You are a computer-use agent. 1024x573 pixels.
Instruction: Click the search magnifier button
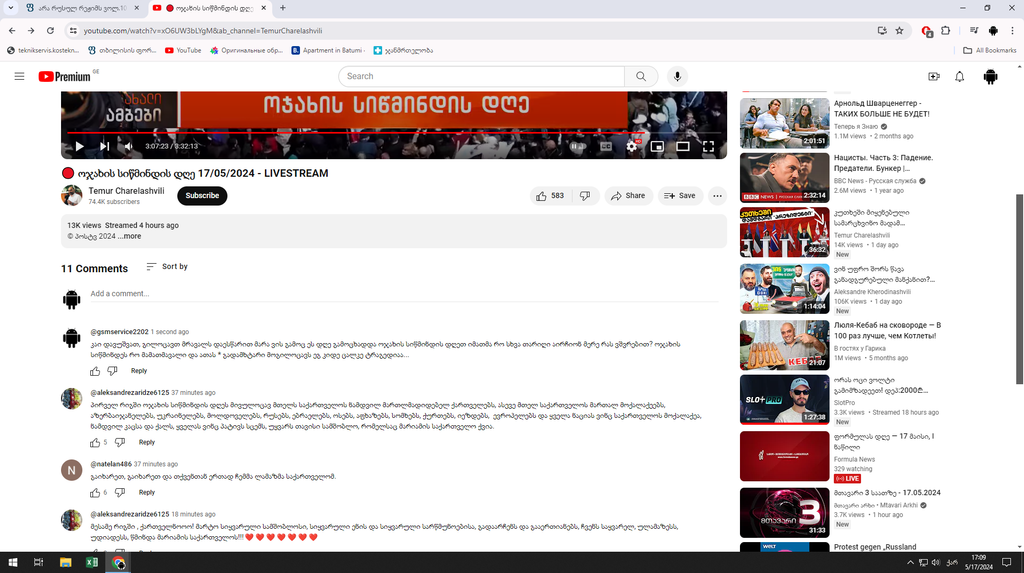tap(641, 76)
